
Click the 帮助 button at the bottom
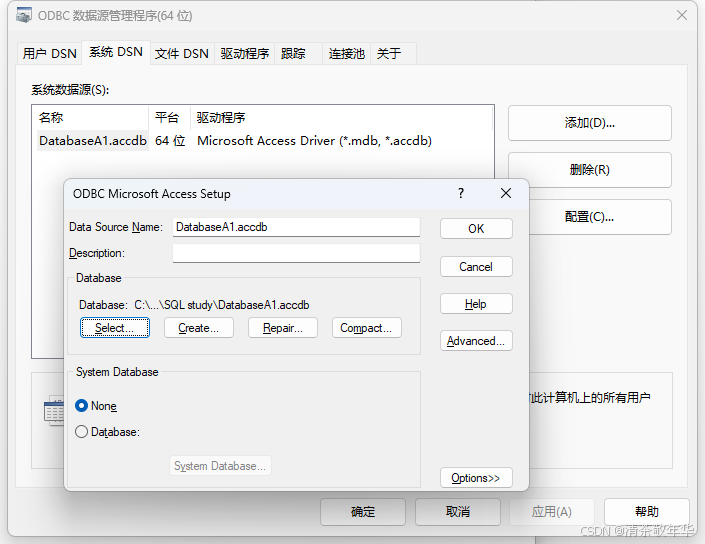coord(647,512)
